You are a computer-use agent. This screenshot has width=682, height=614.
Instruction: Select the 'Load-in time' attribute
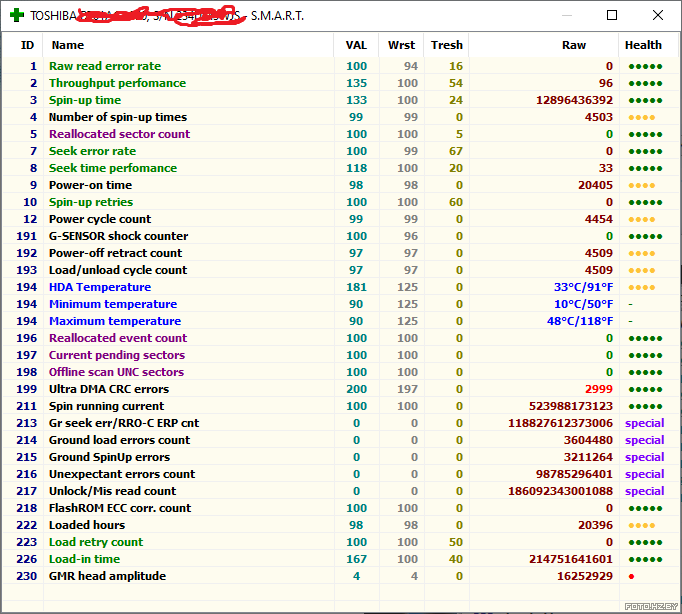84,559
